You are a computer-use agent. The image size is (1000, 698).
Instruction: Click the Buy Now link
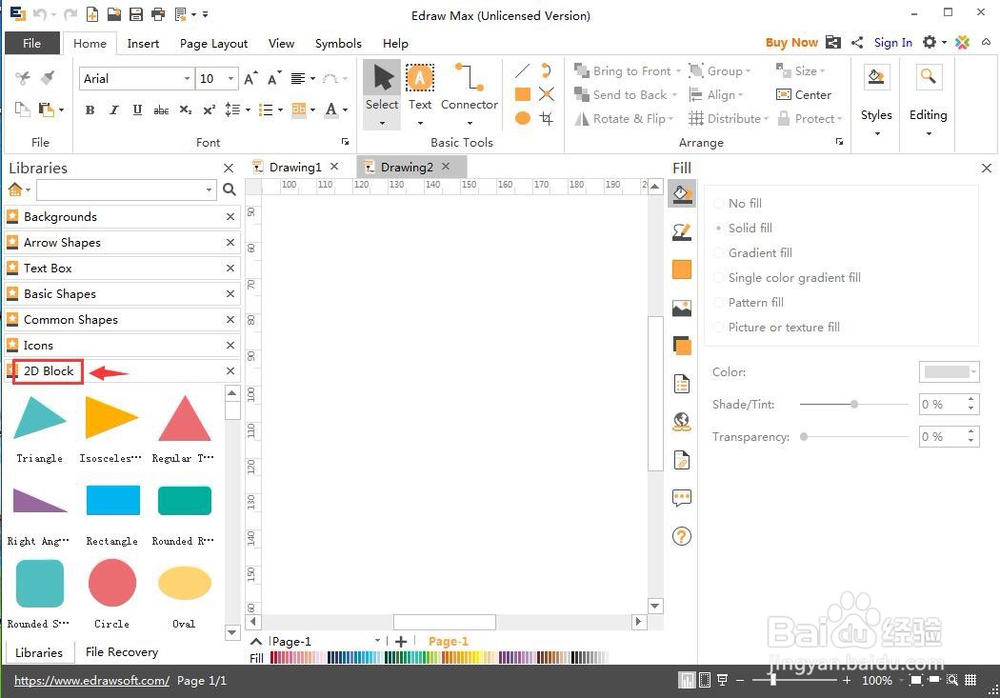(x=791, y=42)
